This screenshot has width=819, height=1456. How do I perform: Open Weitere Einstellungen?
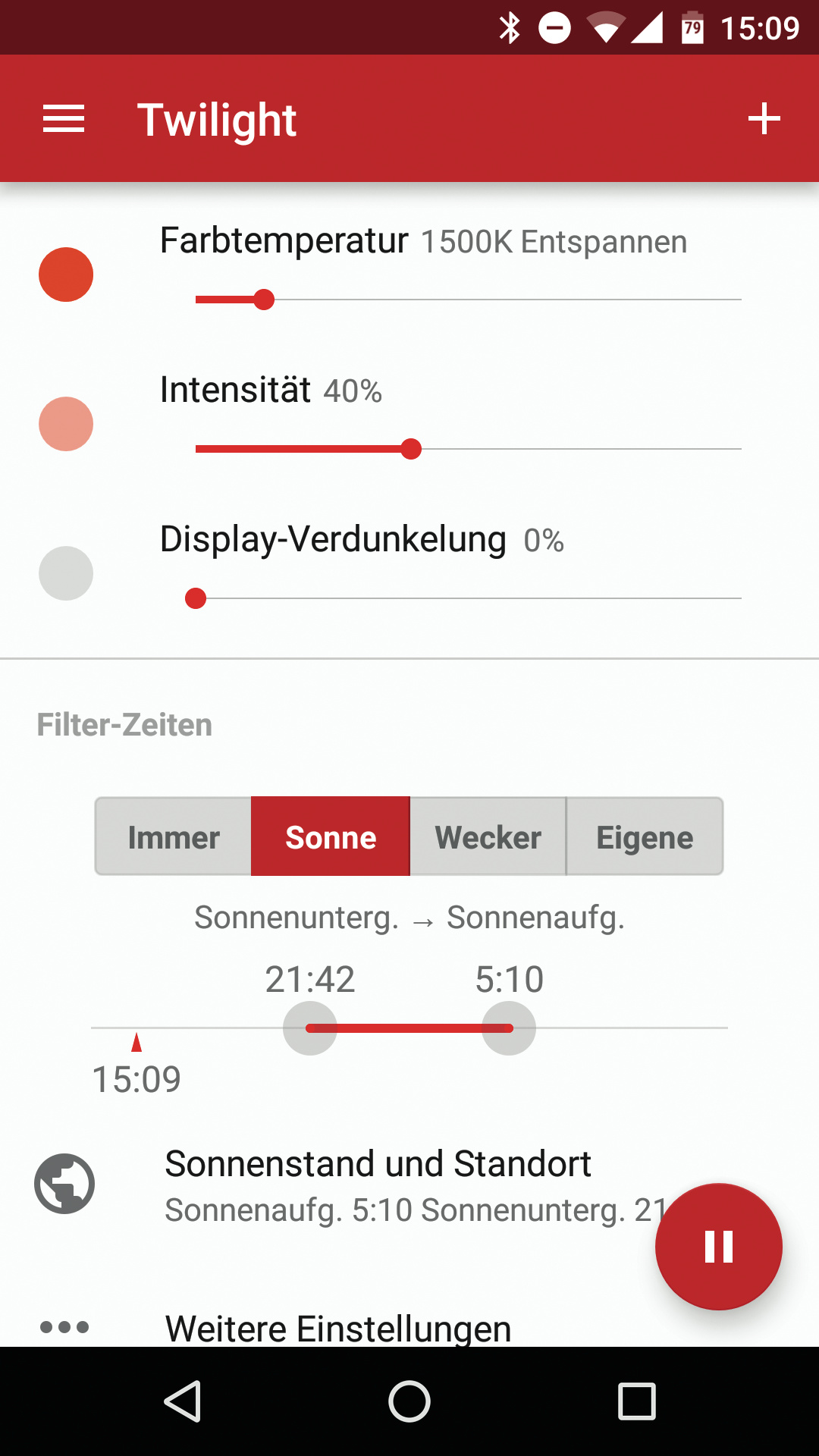338,1329
